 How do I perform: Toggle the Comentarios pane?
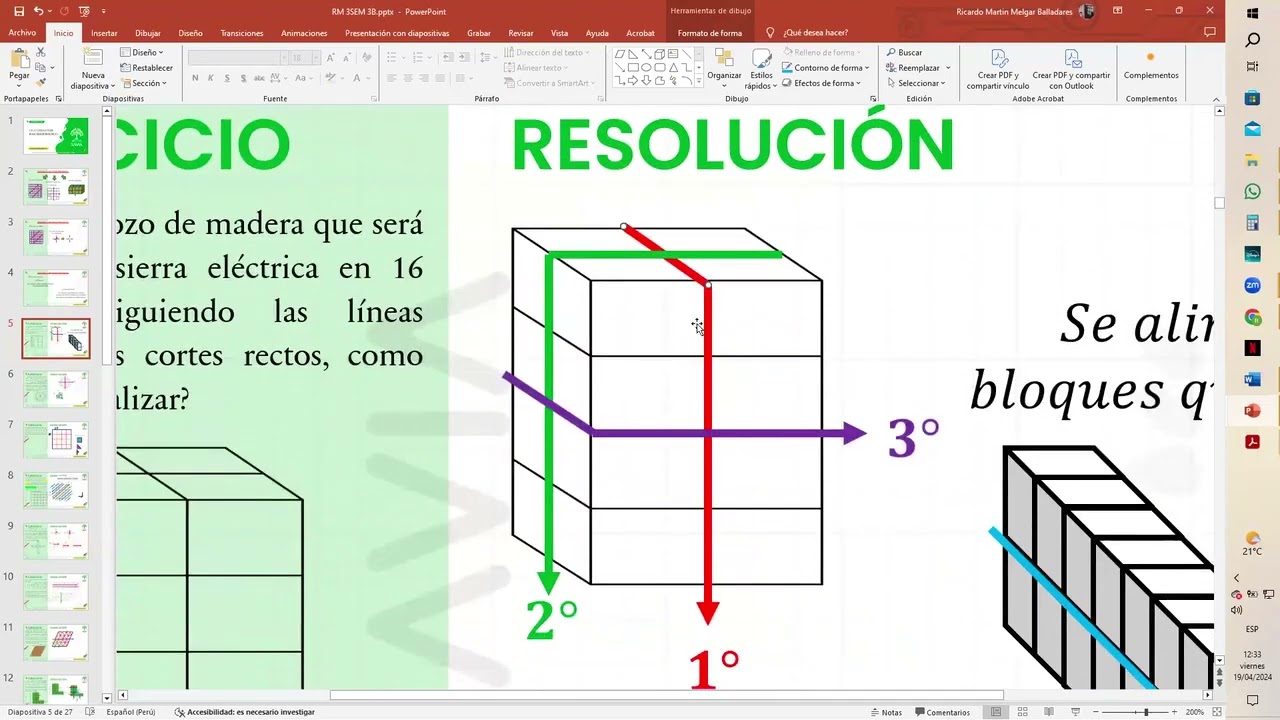pyautogui.click(x=941, y=712)
